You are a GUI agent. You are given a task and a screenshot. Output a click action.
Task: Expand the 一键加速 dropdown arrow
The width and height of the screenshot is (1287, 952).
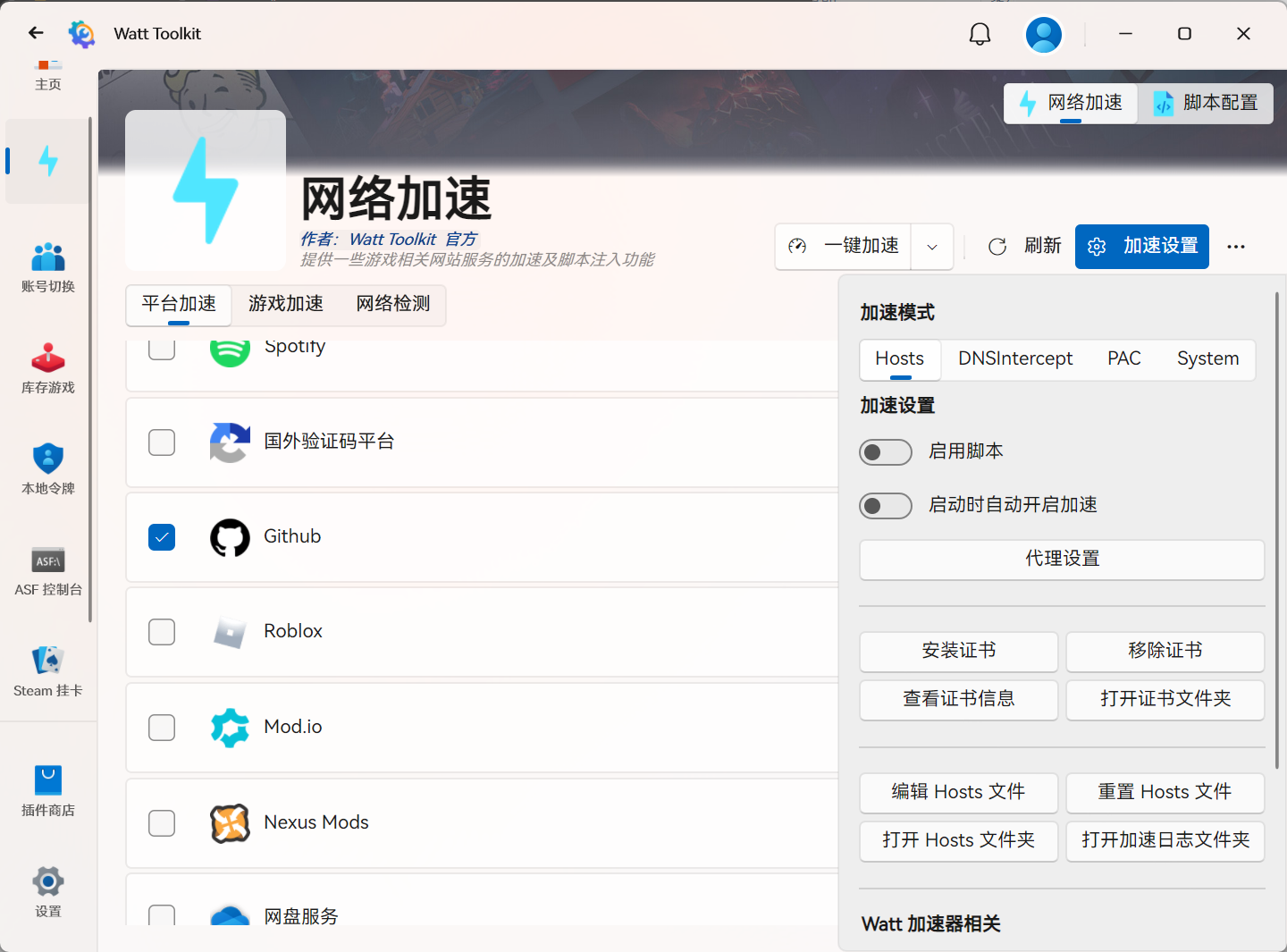(932, 247)
